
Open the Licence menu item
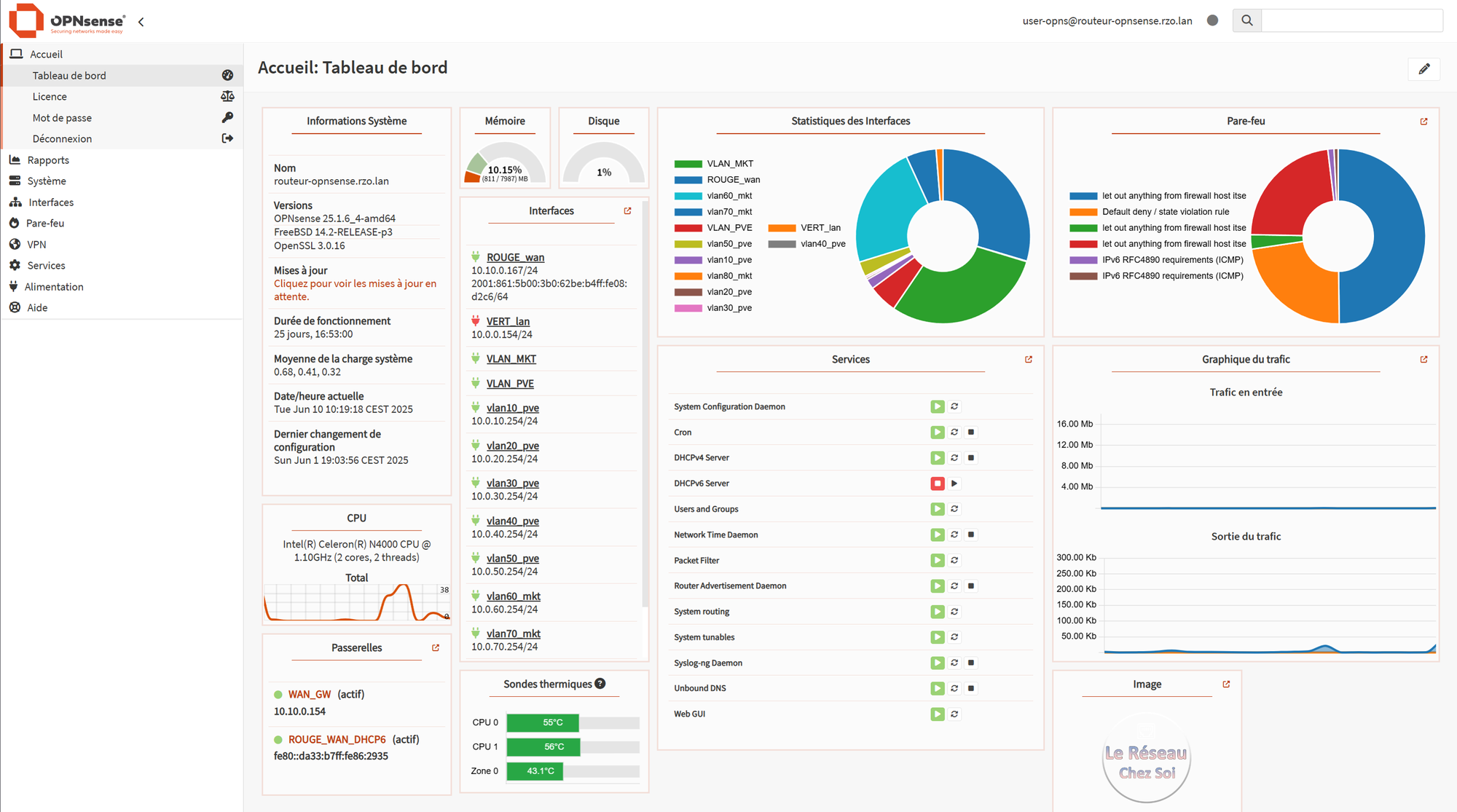click(x=50, y=97)
